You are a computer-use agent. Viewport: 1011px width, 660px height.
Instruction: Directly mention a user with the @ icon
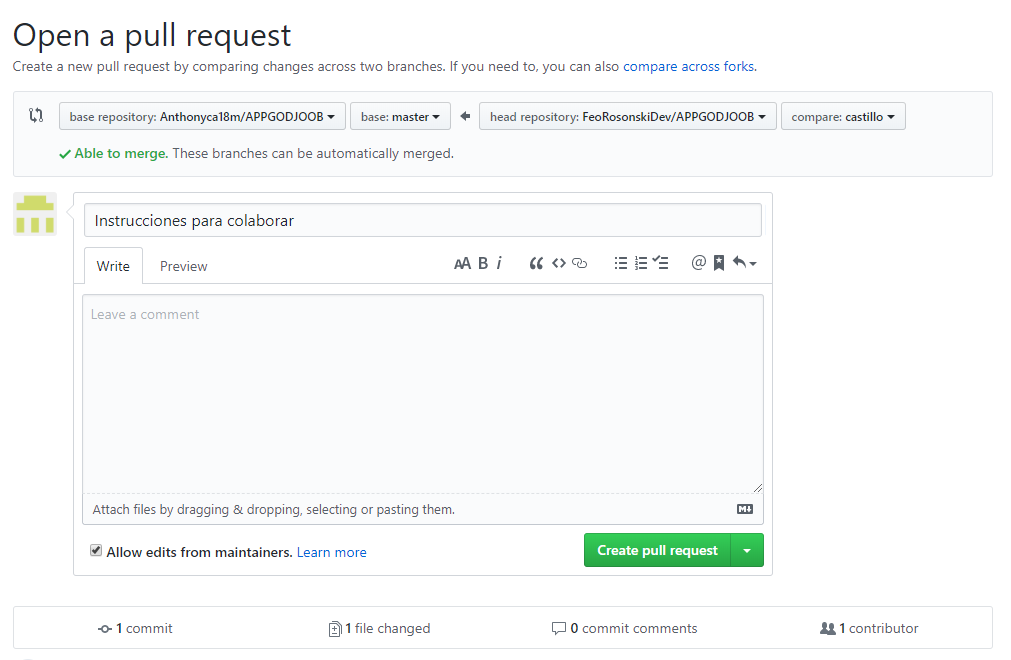[698, 263]
